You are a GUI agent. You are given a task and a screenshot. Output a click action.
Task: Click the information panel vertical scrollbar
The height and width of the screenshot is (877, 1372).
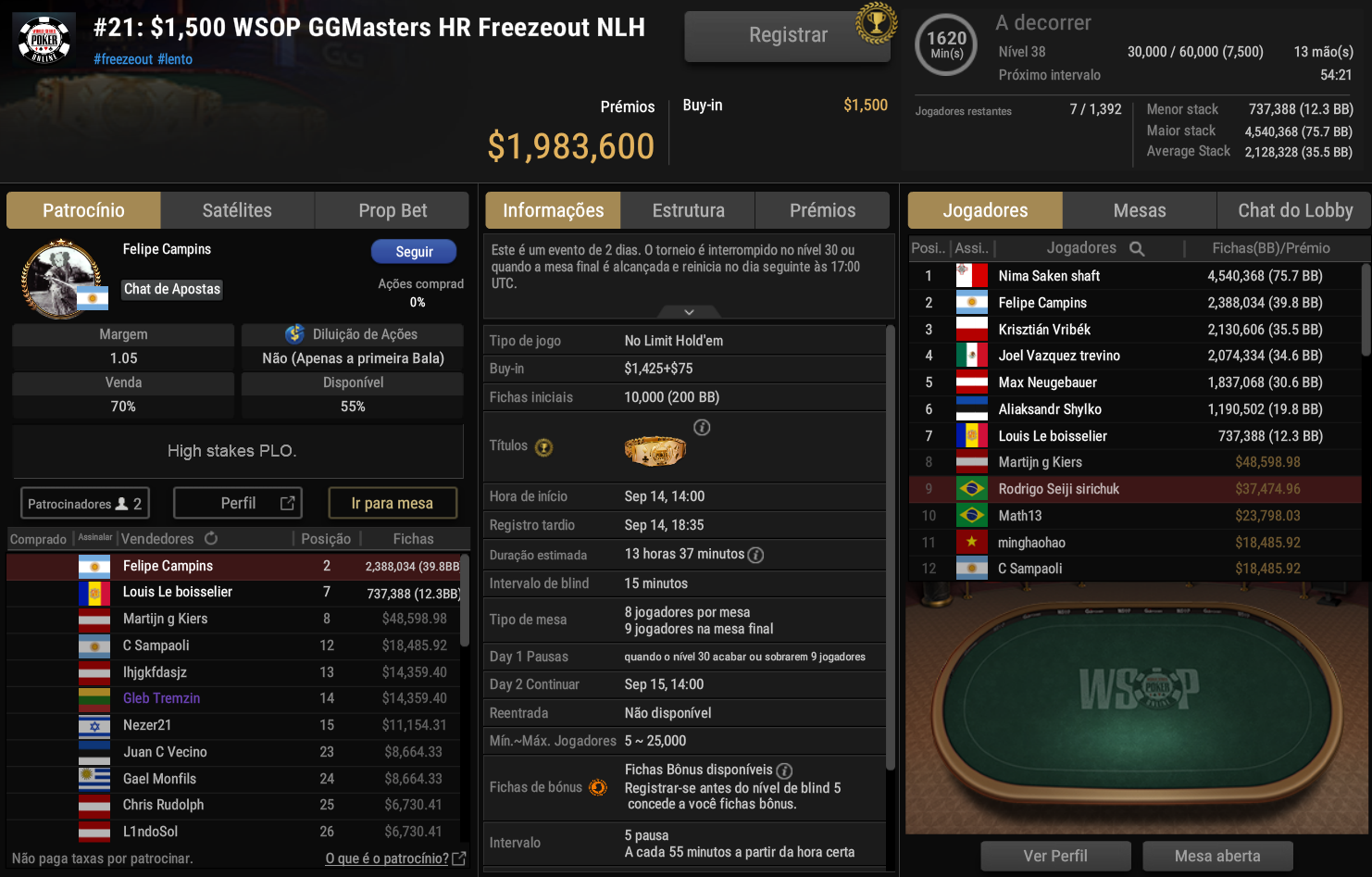[x=891, y=546]
